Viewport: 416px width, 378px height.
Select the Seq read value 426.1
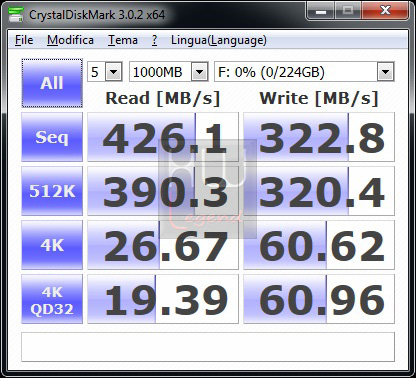point(163,137)
